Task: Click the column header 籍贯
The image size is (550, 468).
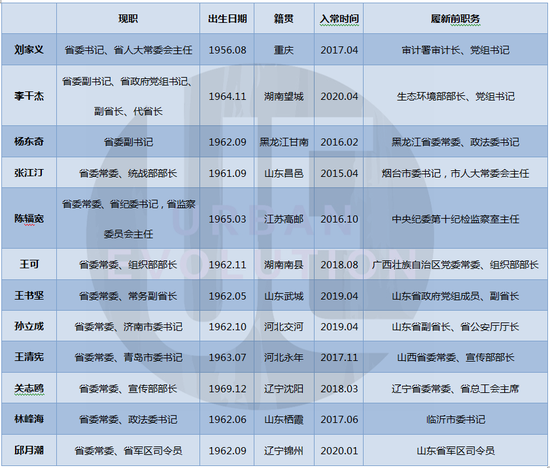Action: pos(284,19)
